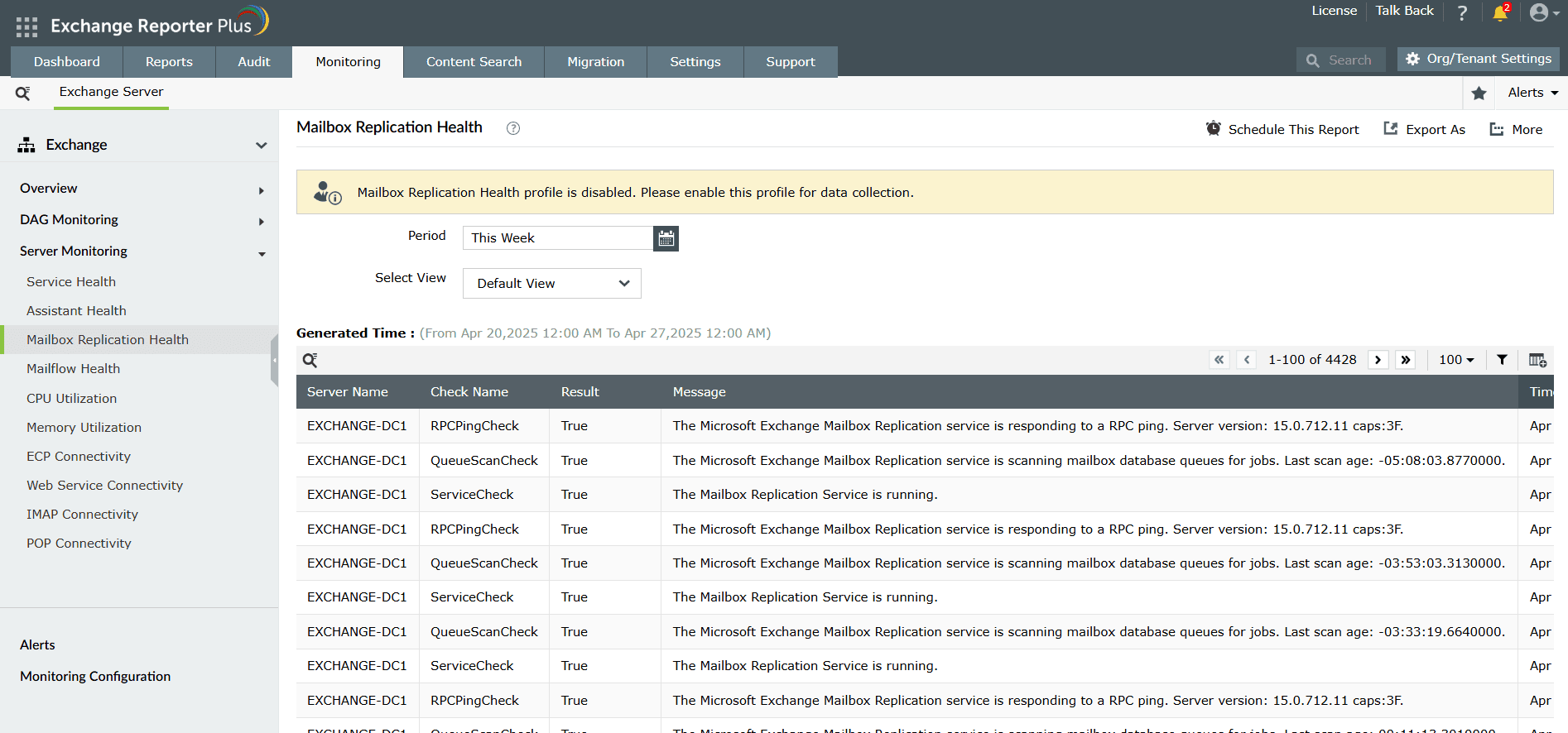Click the header Search field
The width and height of the screenshot is (1568, 733).
point(1341,60)
